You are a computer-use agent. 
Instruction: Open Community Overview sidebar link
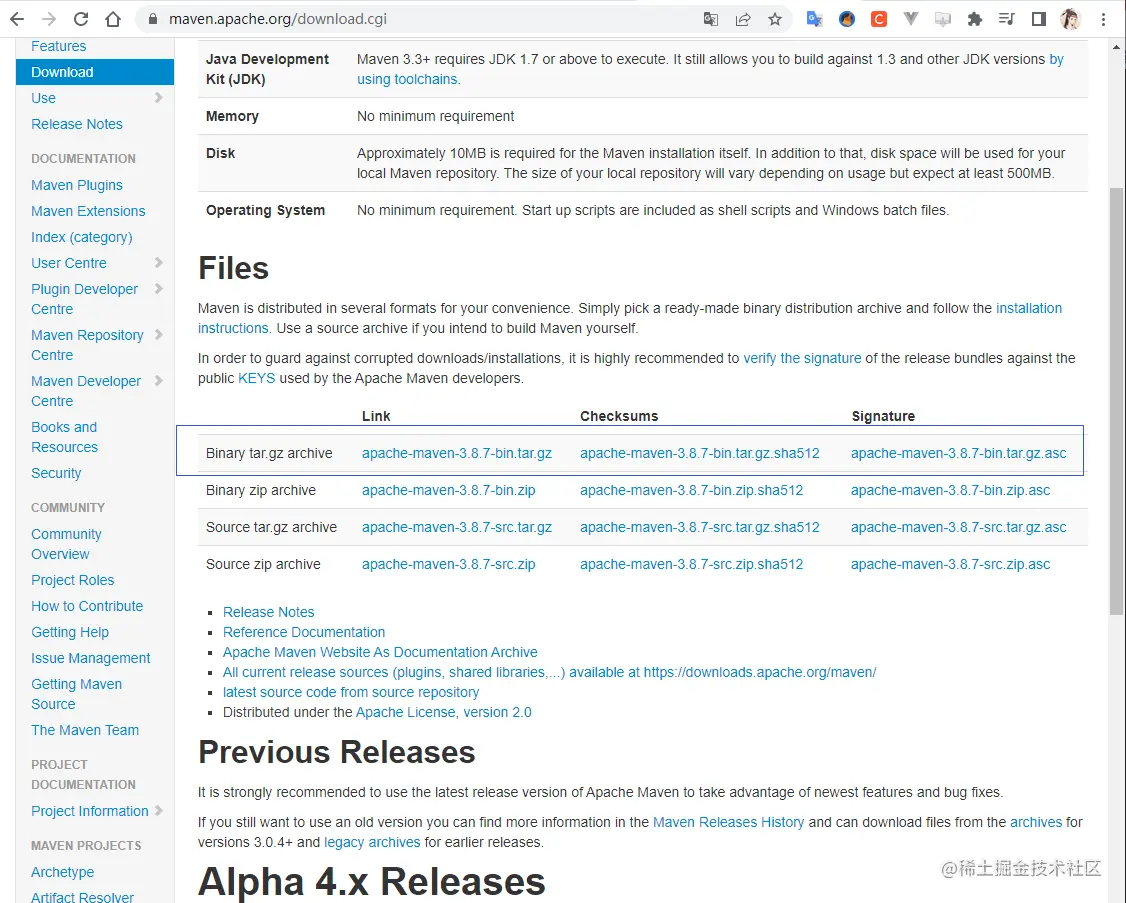[x=66, y=544]
